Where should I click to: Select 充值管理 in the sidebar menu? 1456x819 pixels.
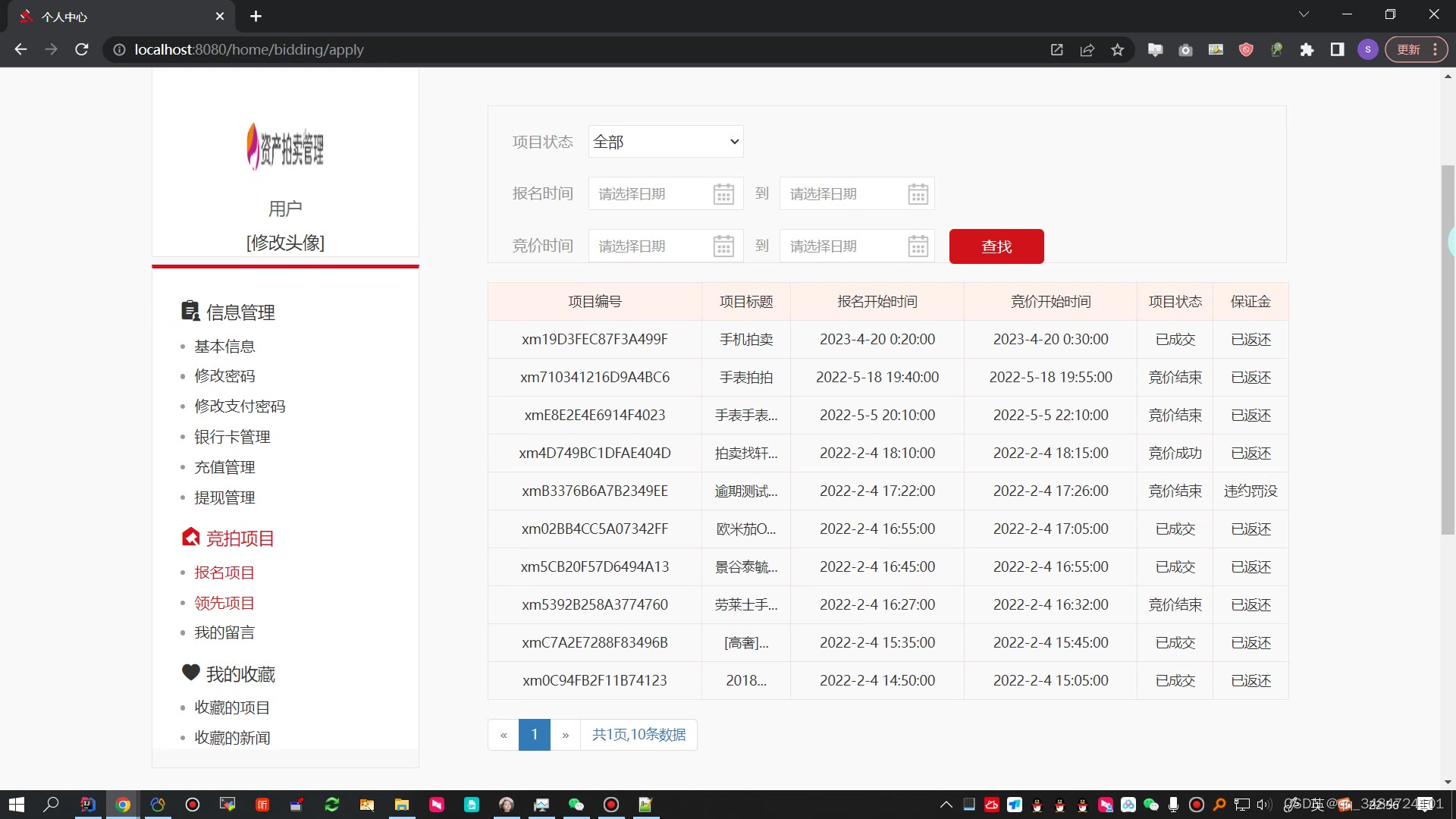coord(224,467)
